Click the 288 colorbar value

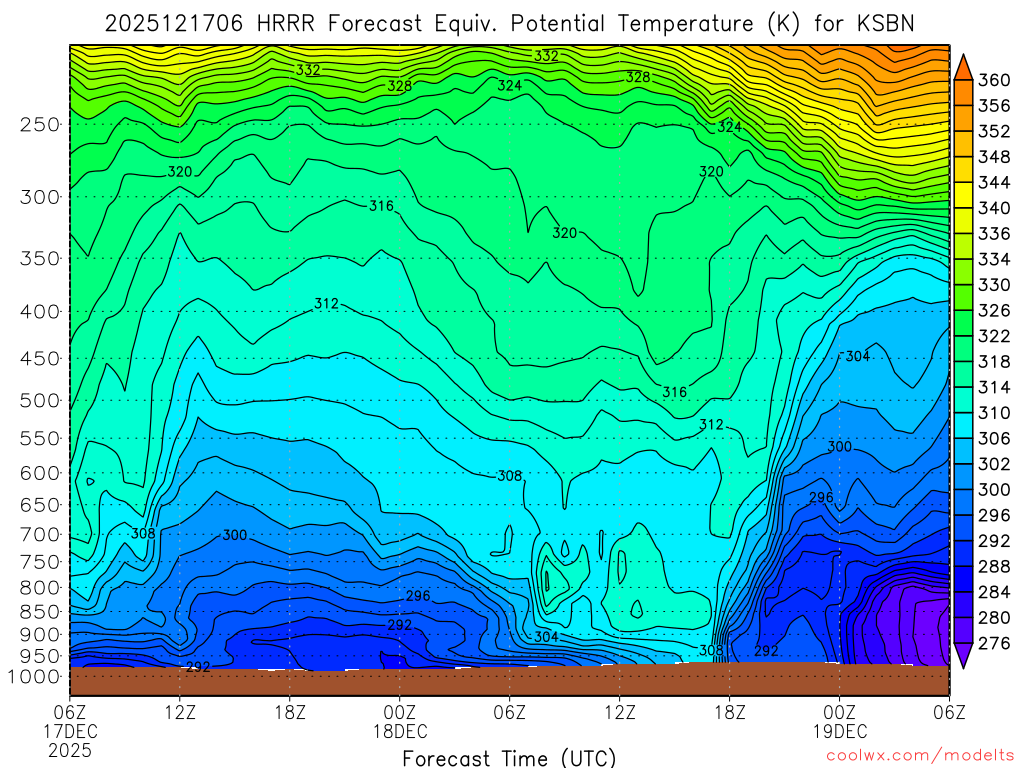coord(994,566)
